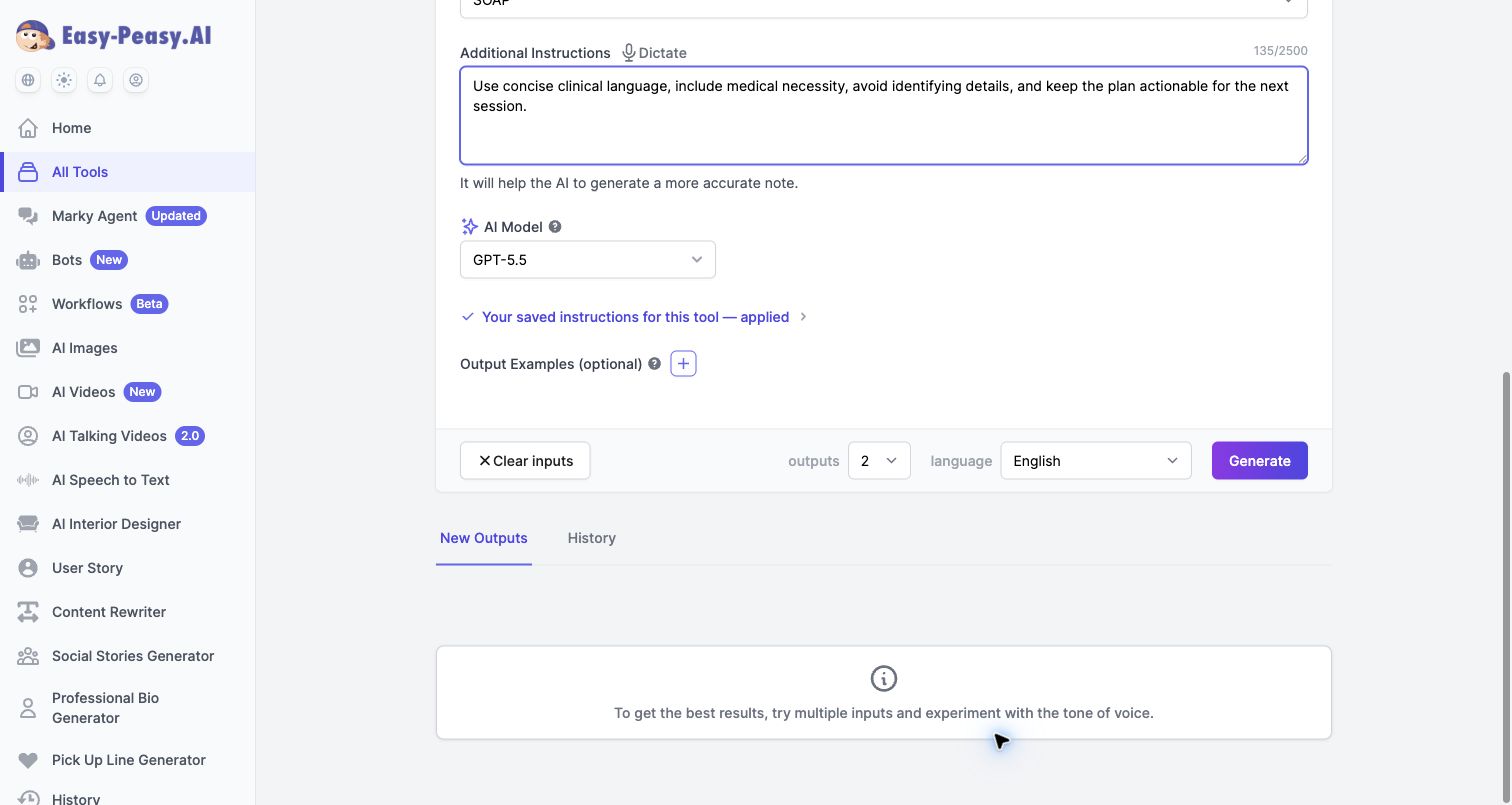Open Marky Agent in the sidebar
1512x805 pixels.
point(128,216)
